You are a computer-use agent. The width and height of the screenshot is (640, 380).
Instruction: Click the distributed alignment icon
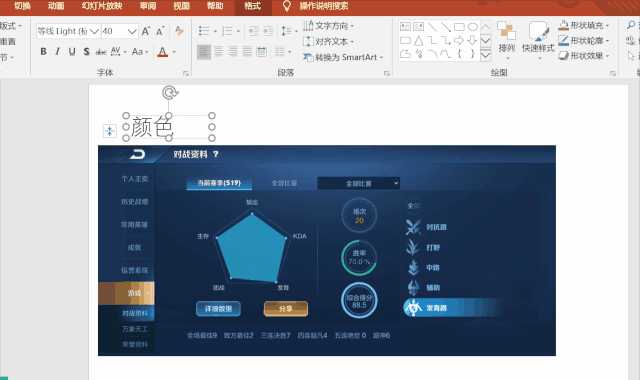coord(261,52)
